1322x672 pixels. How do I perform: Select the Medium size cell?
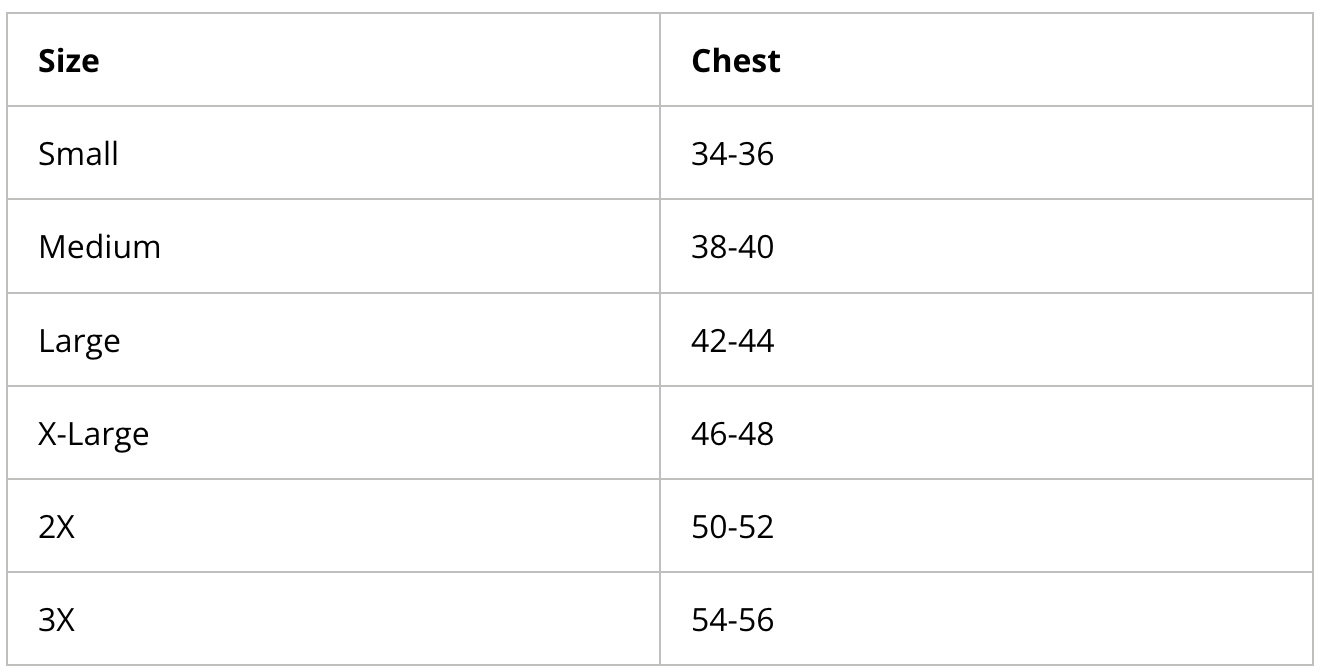pos(100,247)
